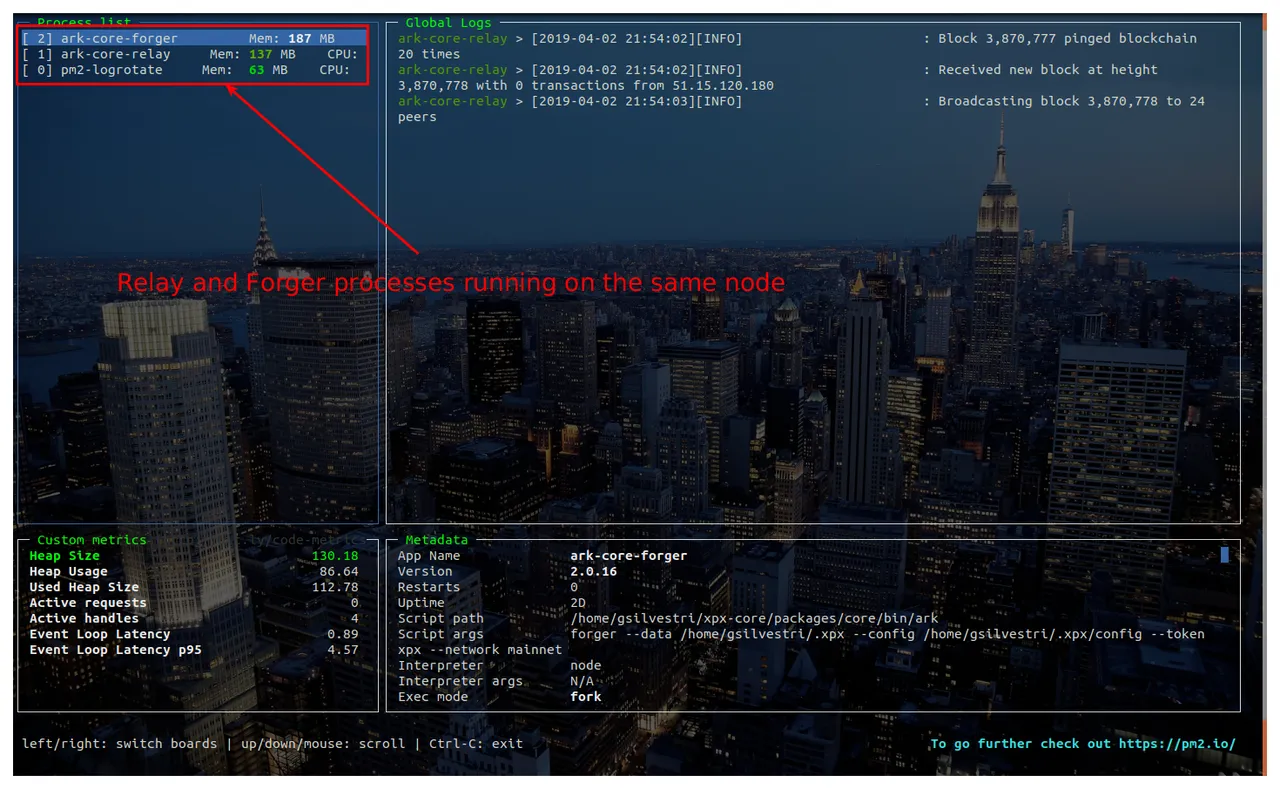Click the Event Loop Latency p95 label

point(115,650)
